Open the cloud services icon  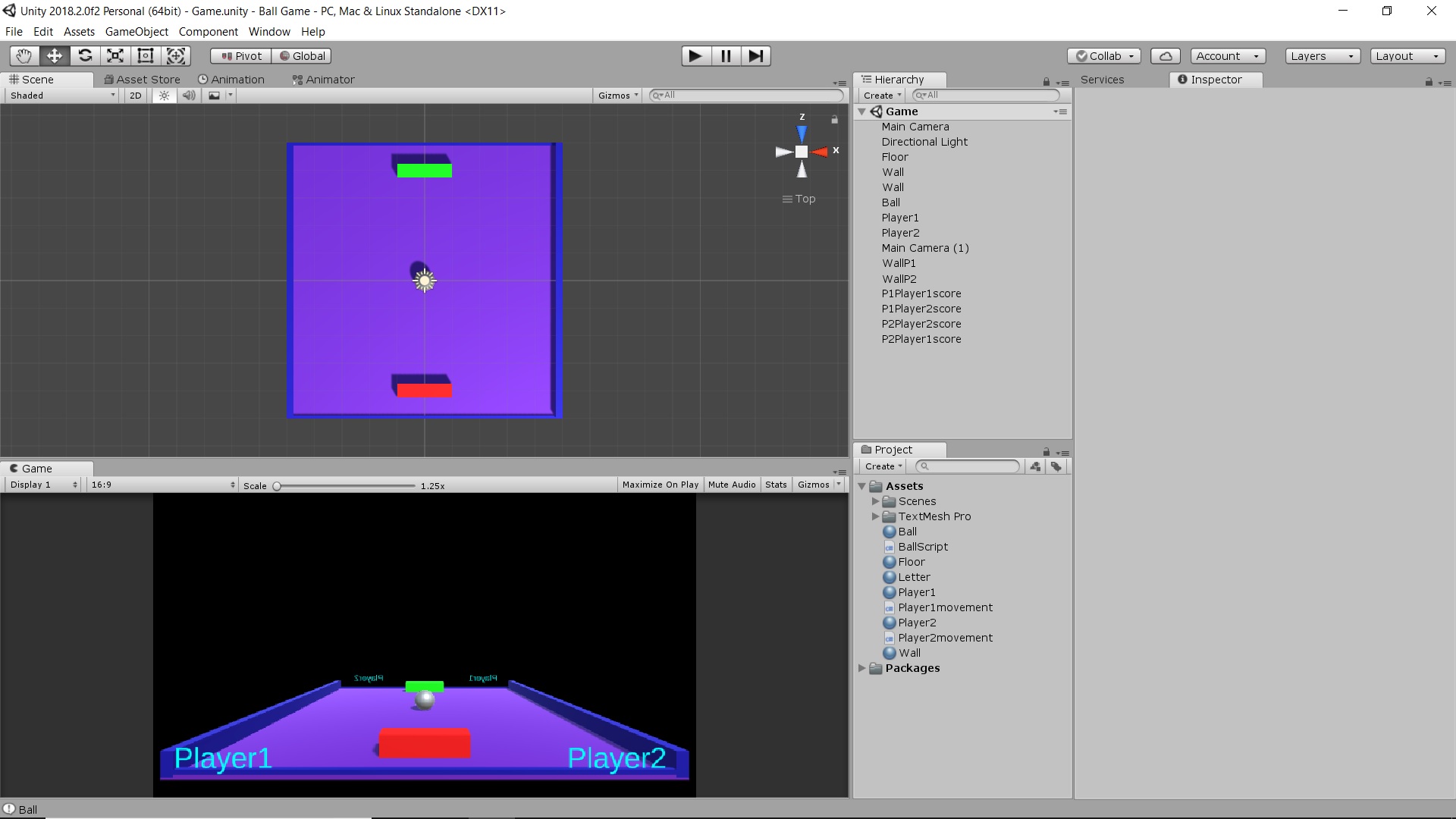tap(1166, 56)
